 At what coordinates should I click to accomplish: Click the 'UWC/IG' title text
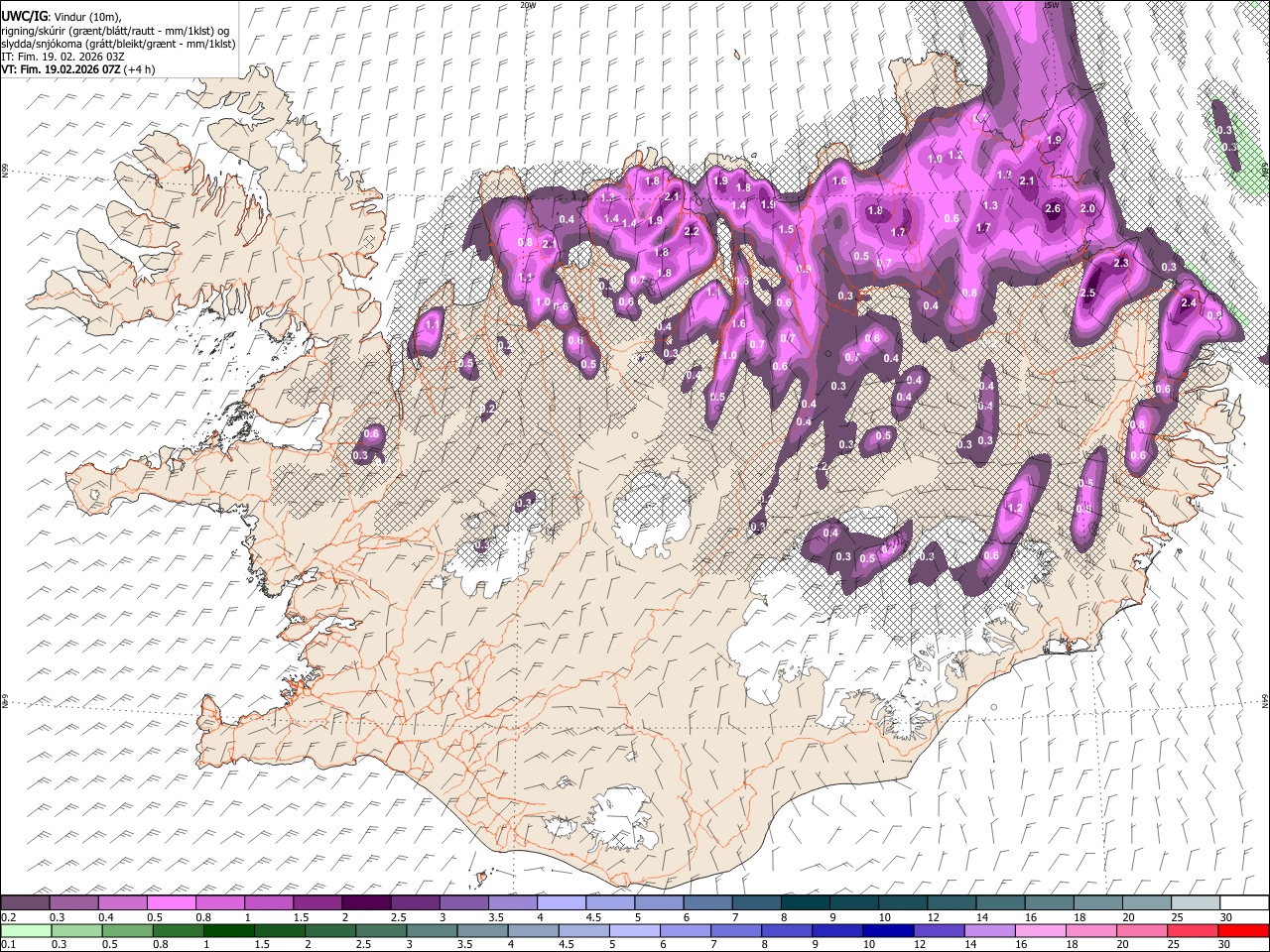(24, 17)
